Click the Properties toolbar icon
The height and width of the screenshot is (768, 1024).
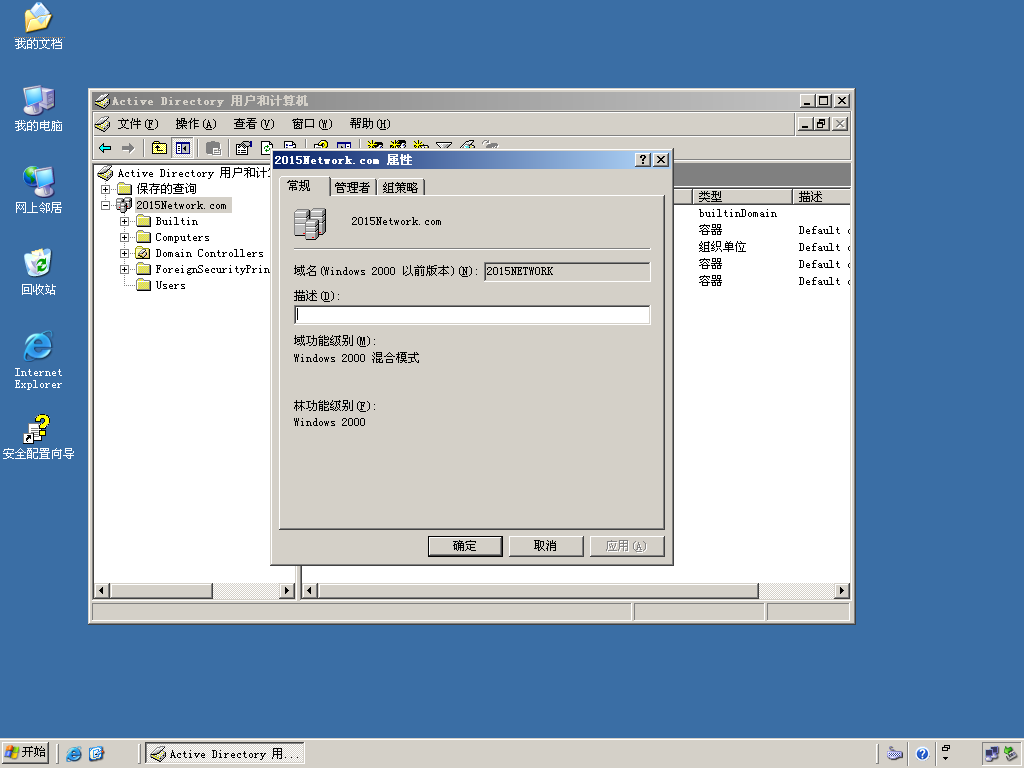coord(243,148)
